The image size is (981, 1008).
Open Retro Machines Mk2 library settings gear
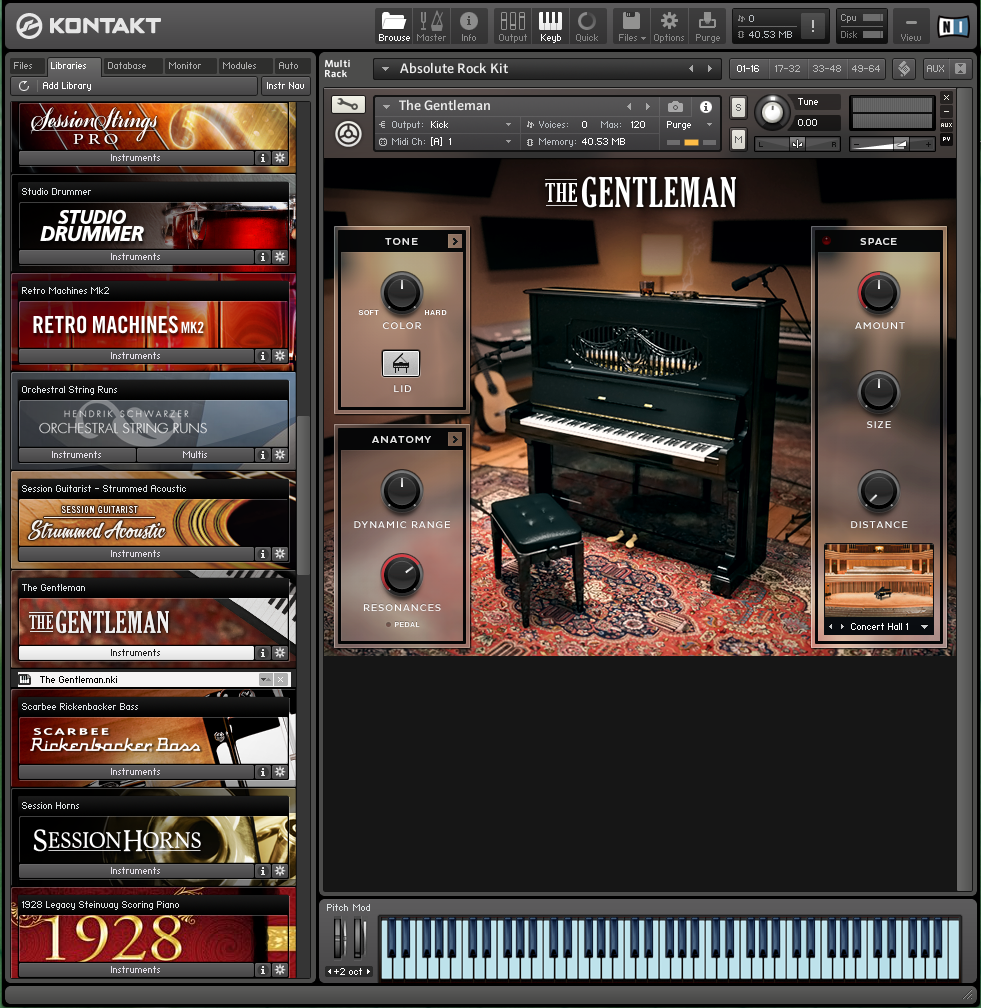pyautogui.click(x=280, y=356)
